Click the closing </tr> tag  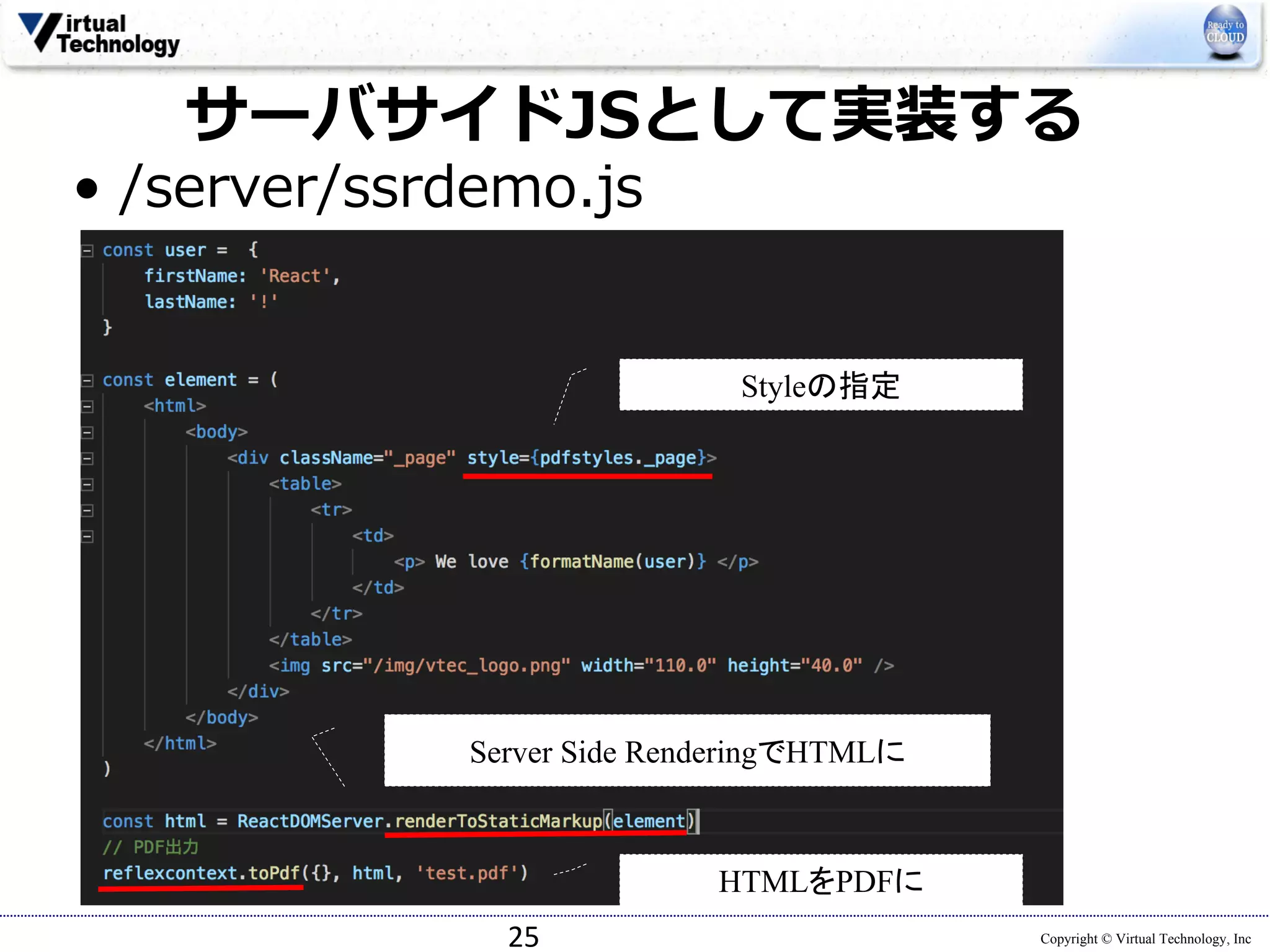336,614
